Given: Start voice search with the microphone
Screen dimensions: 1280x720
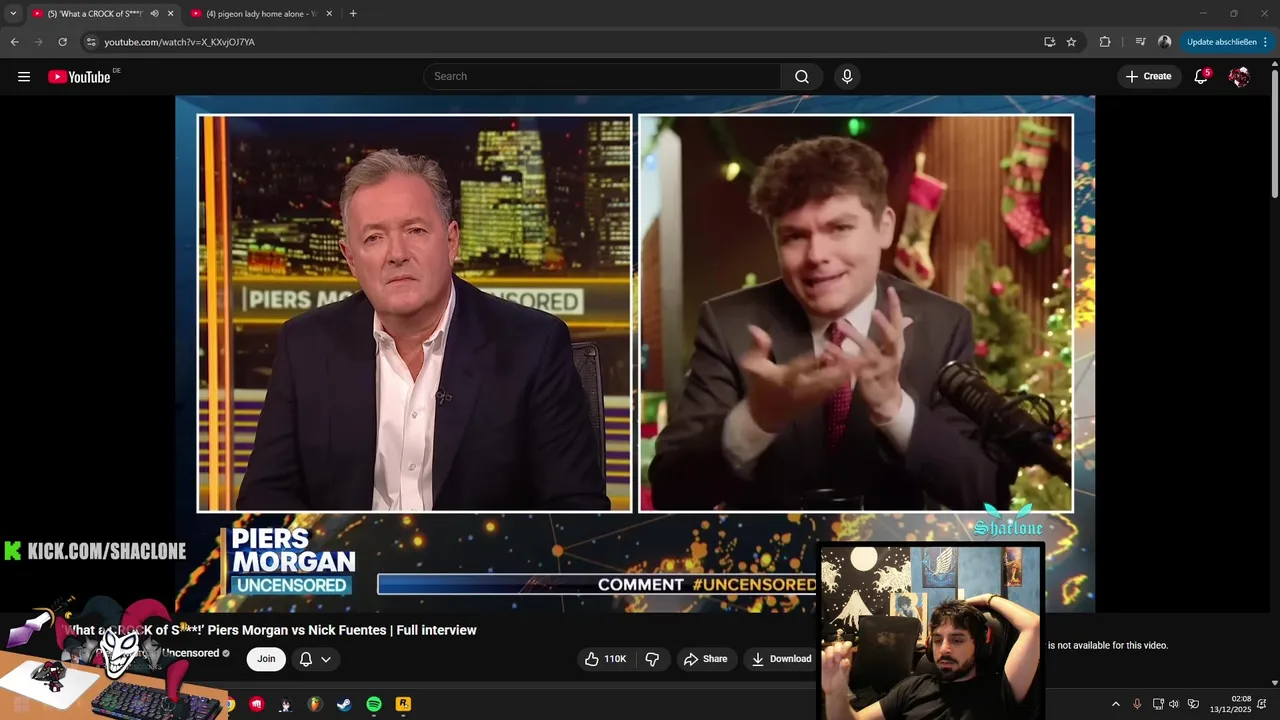Looking at the screenshot, I should point(847,77).
